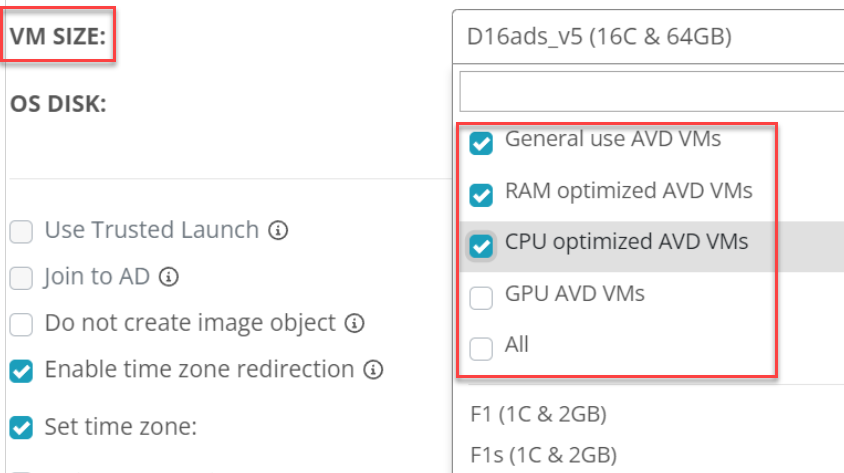
Task: Enable the GPU AVD VMs filter
Action: [481, 298]
